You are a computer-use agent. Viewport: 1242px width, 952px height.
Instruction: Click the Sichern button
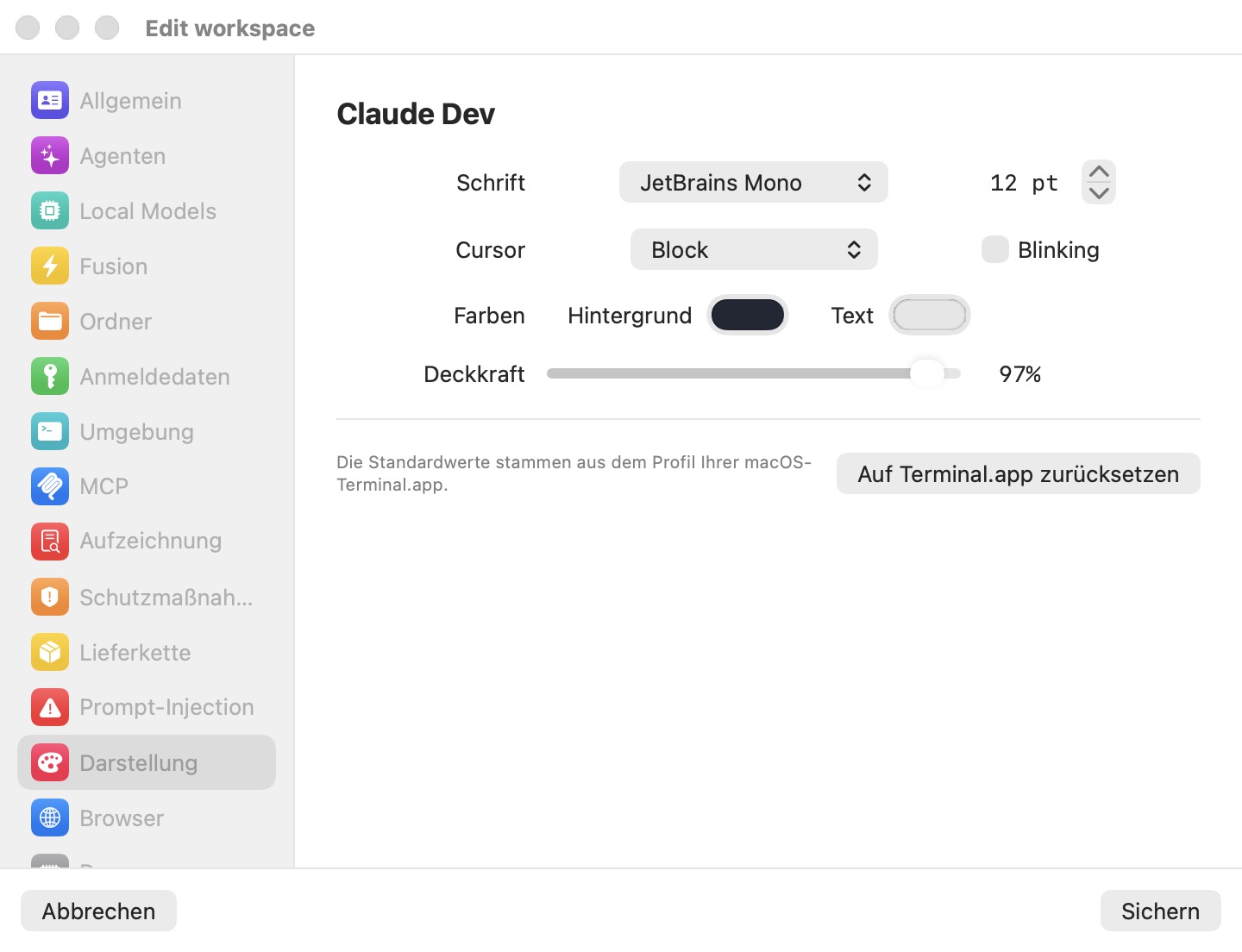pos(1161,911)
